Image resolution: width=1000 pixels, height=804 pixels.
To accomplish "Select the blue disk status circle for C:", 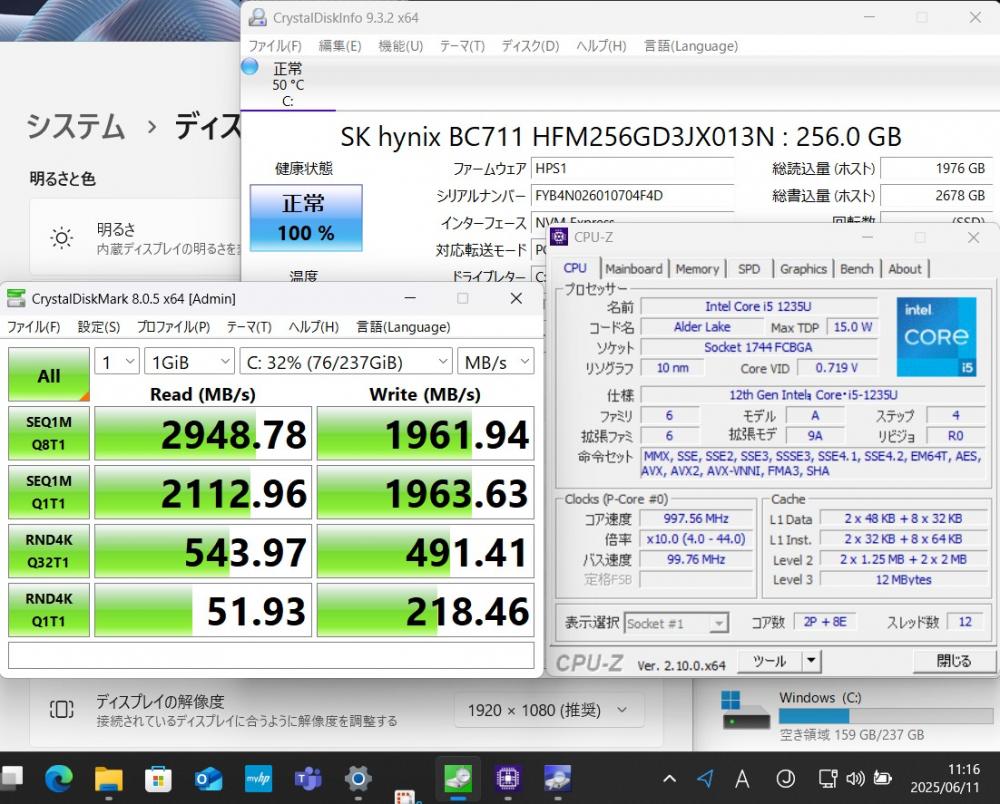I will click(249, 66).
